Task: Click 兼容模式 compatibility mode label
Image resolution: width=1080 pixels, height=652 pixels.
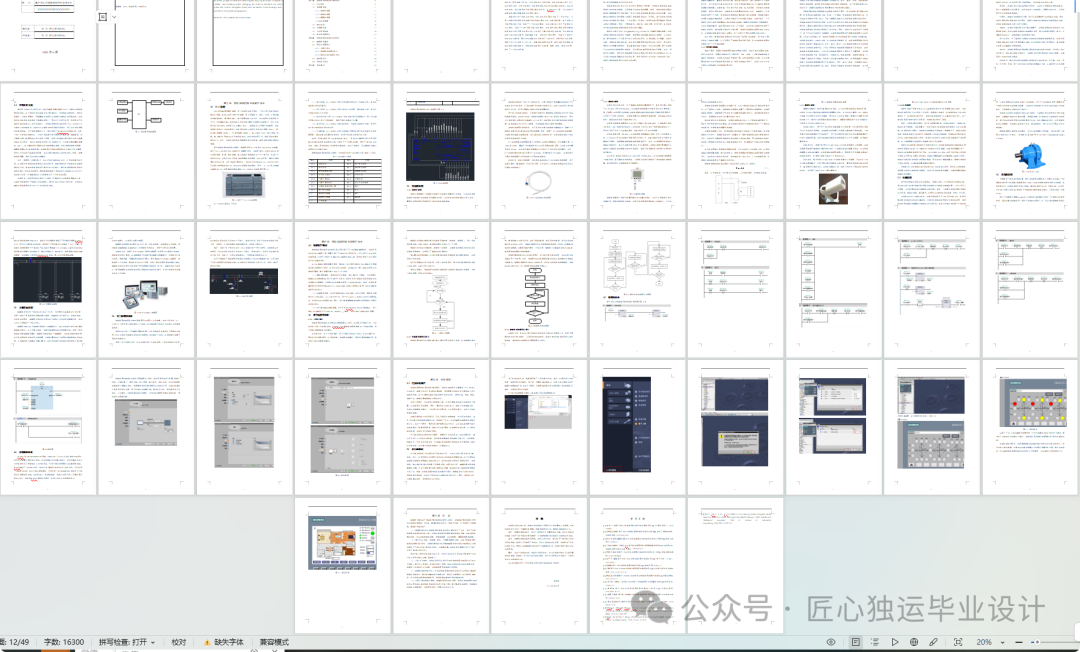Action: (x=274, y=642)
